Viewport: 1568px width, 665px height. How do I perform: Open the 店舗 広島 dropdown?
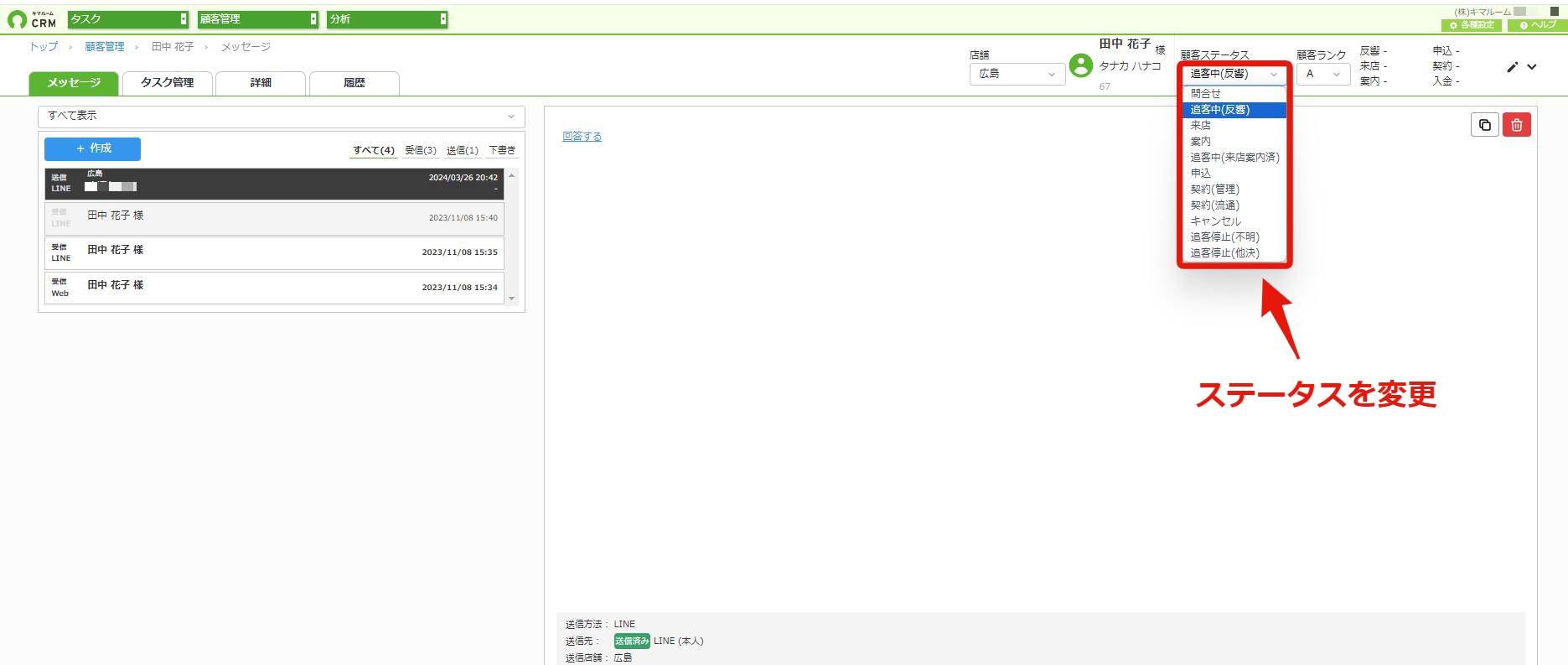click(1017, 74)
